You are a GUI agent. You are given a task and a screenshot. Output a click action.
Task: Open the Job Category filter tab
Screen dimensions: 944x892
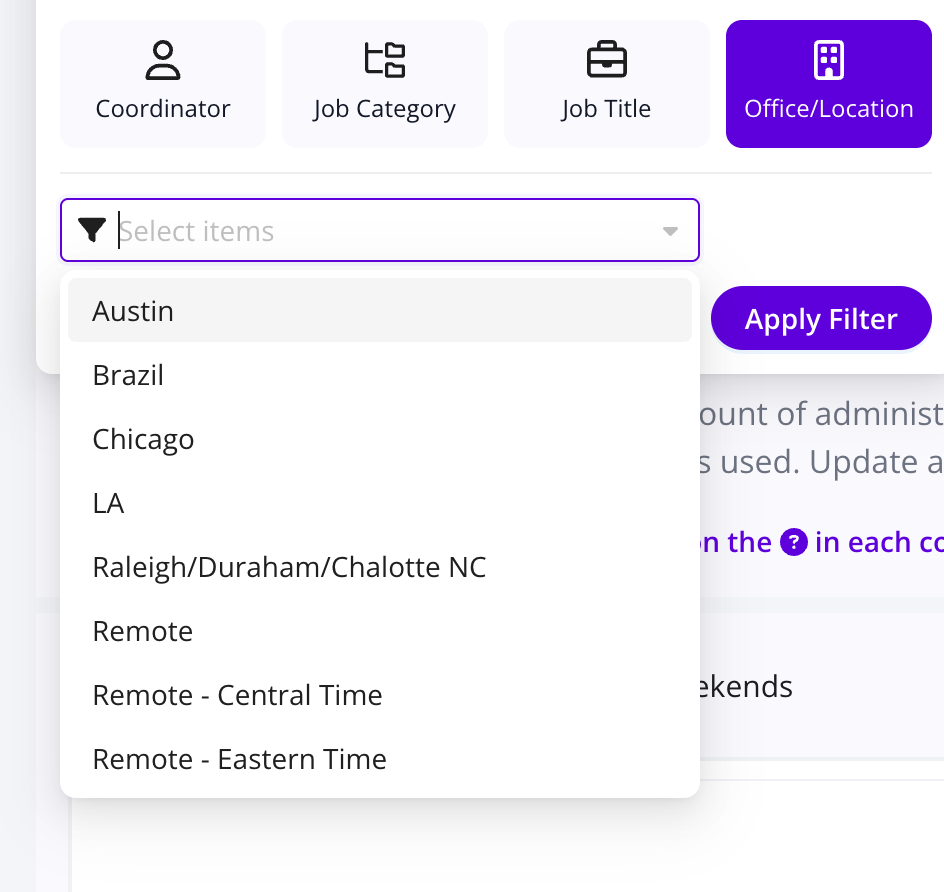click(x=385, y=84)
